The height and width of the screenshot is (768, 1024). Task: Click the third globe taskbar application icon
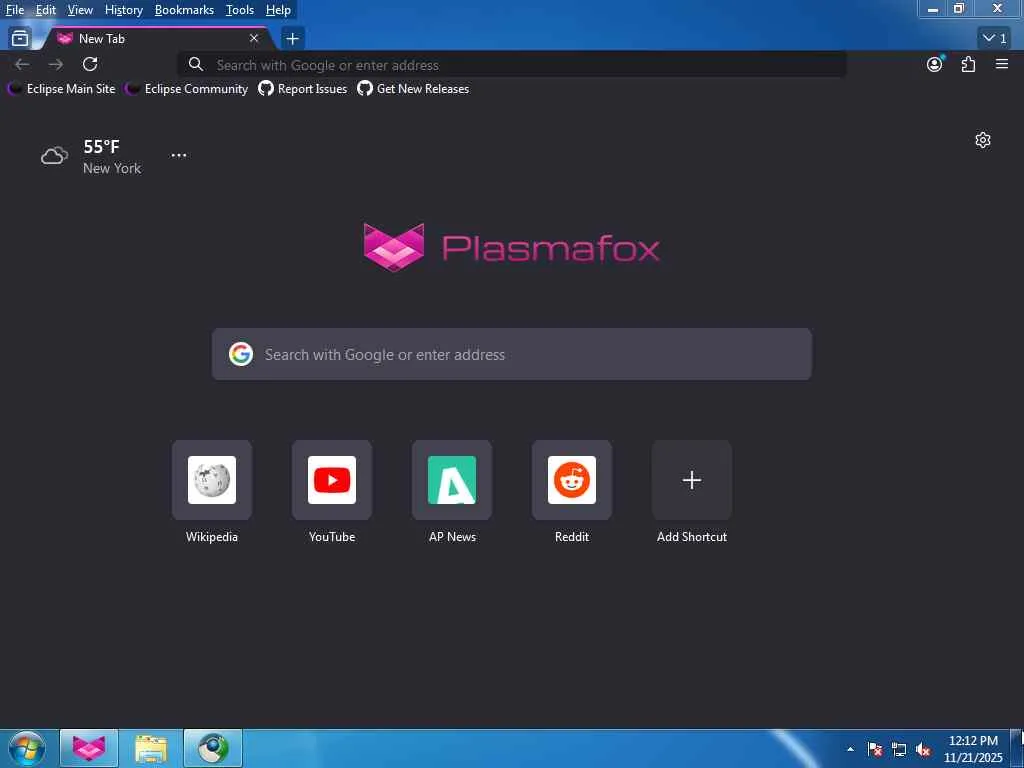(x=213, y=748)
